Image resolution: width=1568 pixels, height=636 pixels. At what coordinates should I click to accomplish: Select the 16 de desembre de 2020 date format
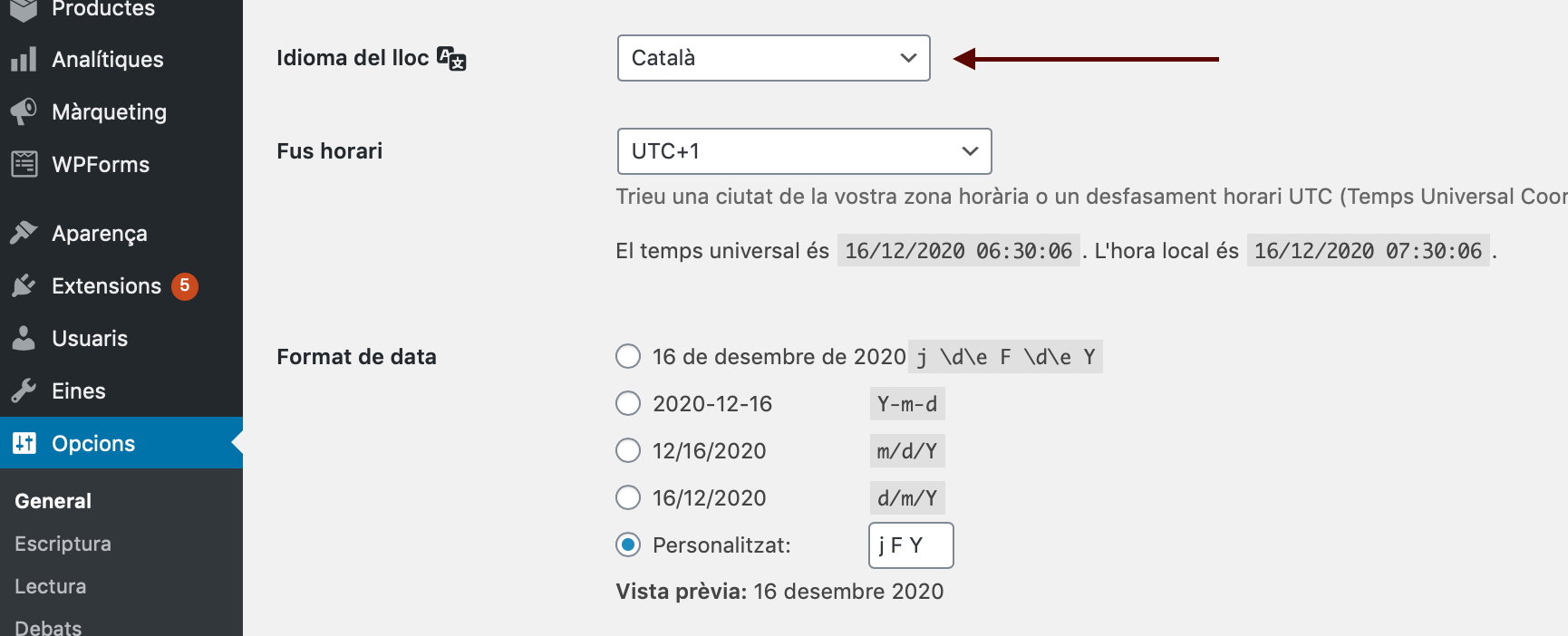point(628,356)
